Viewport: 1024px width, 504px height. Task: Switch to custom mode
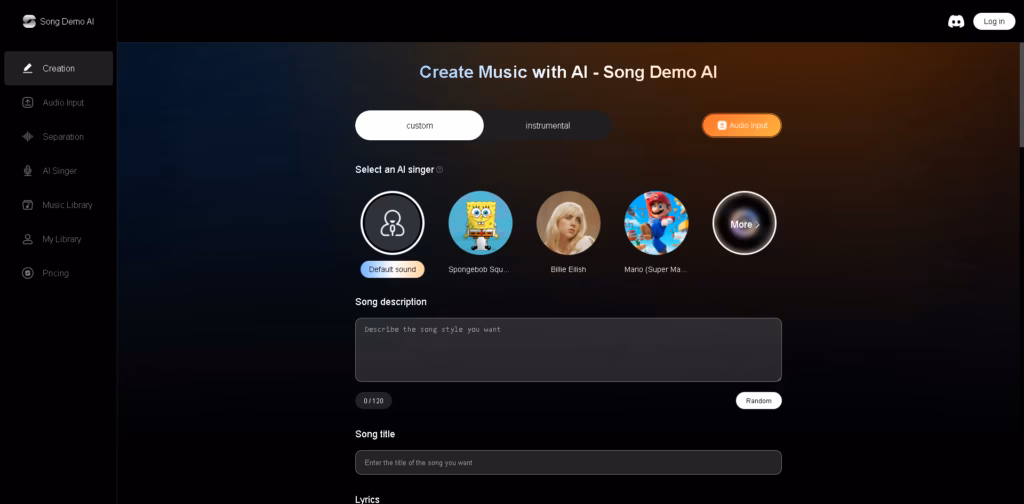pyautogui.click(x=419, y=125)
